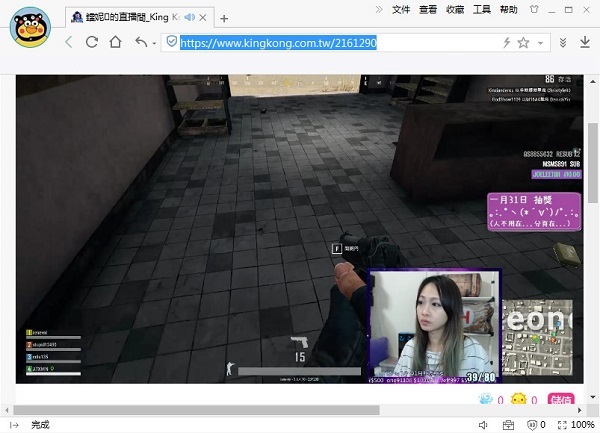
Task: Bookmark this page with the star icon
Action: pos(523,43)
